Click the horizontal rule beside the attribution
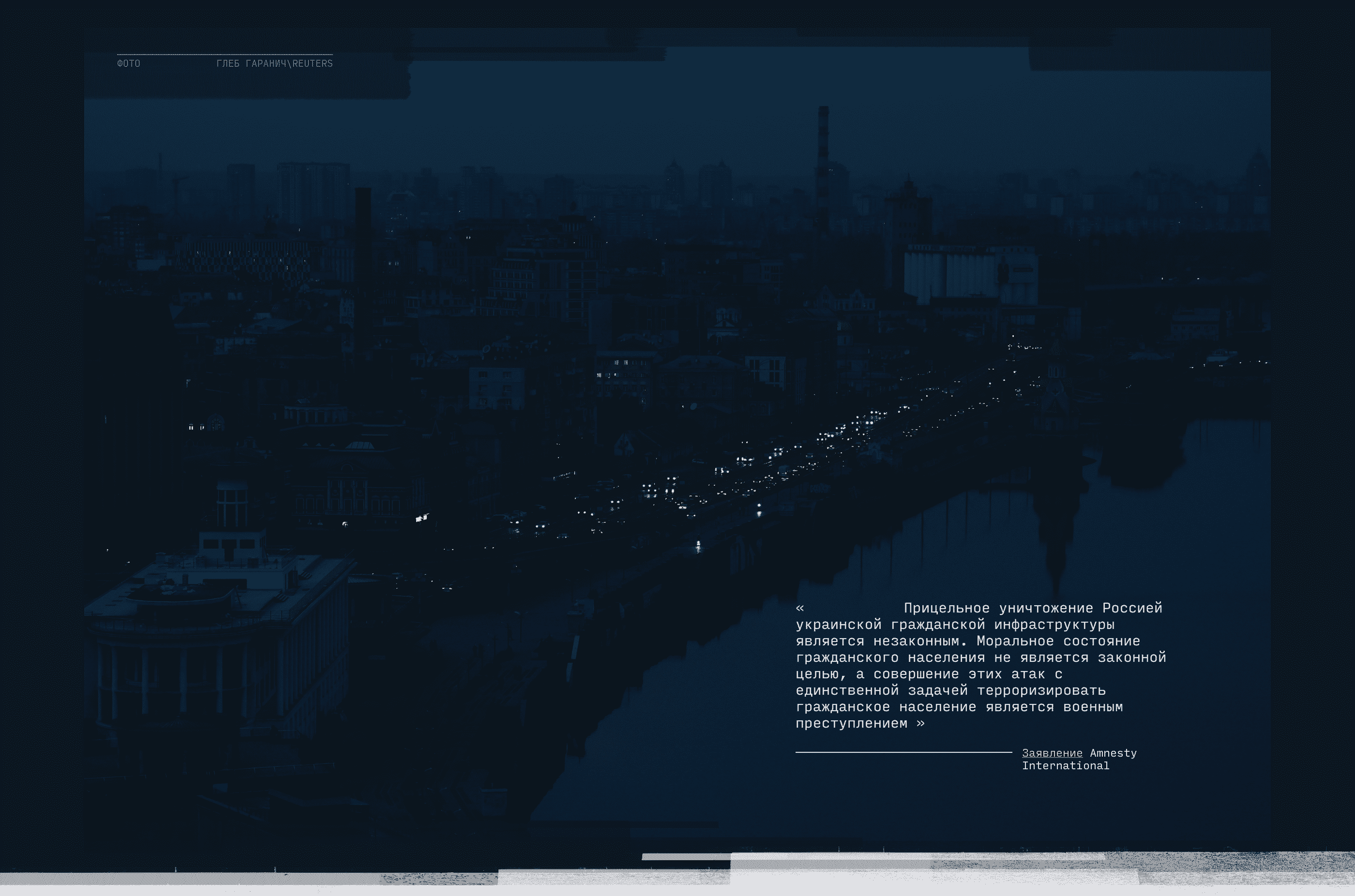Image resolution: width=1355 pixels, height=896 pixels. click(x=903, y=753)
